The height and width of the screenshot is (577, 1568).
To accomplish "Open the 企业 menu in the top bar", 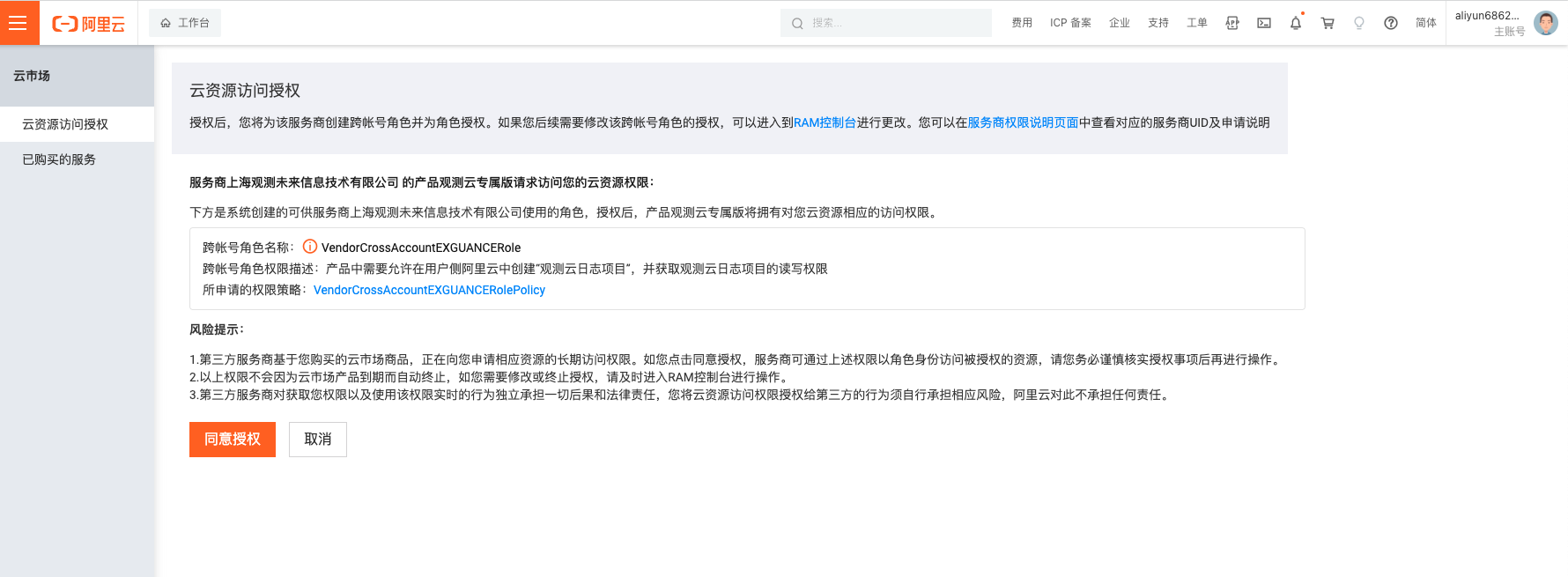I will point(1120,23).
